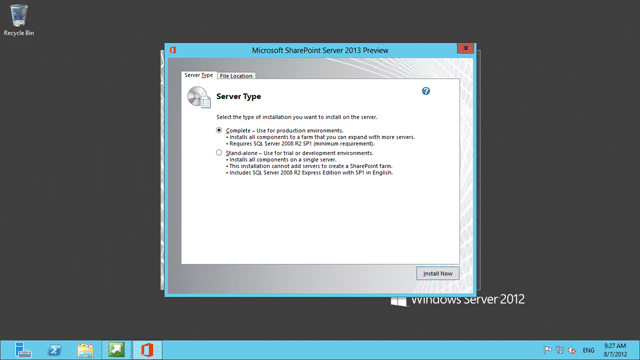640x360 pixels.
Task: Open the help question mark icon
Action: click(x=426, y=91)
